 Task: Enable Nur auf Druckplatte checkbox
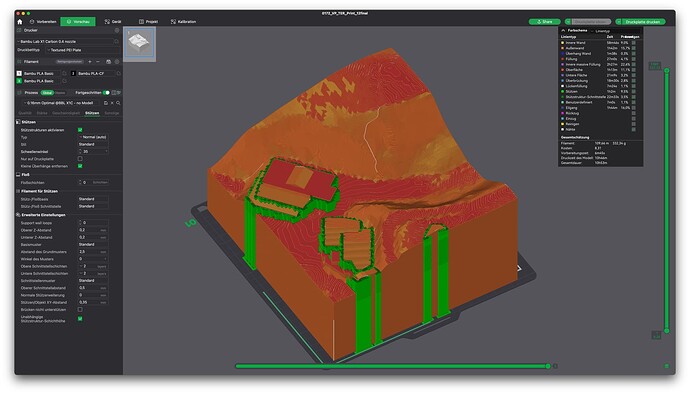pos(80,158)
